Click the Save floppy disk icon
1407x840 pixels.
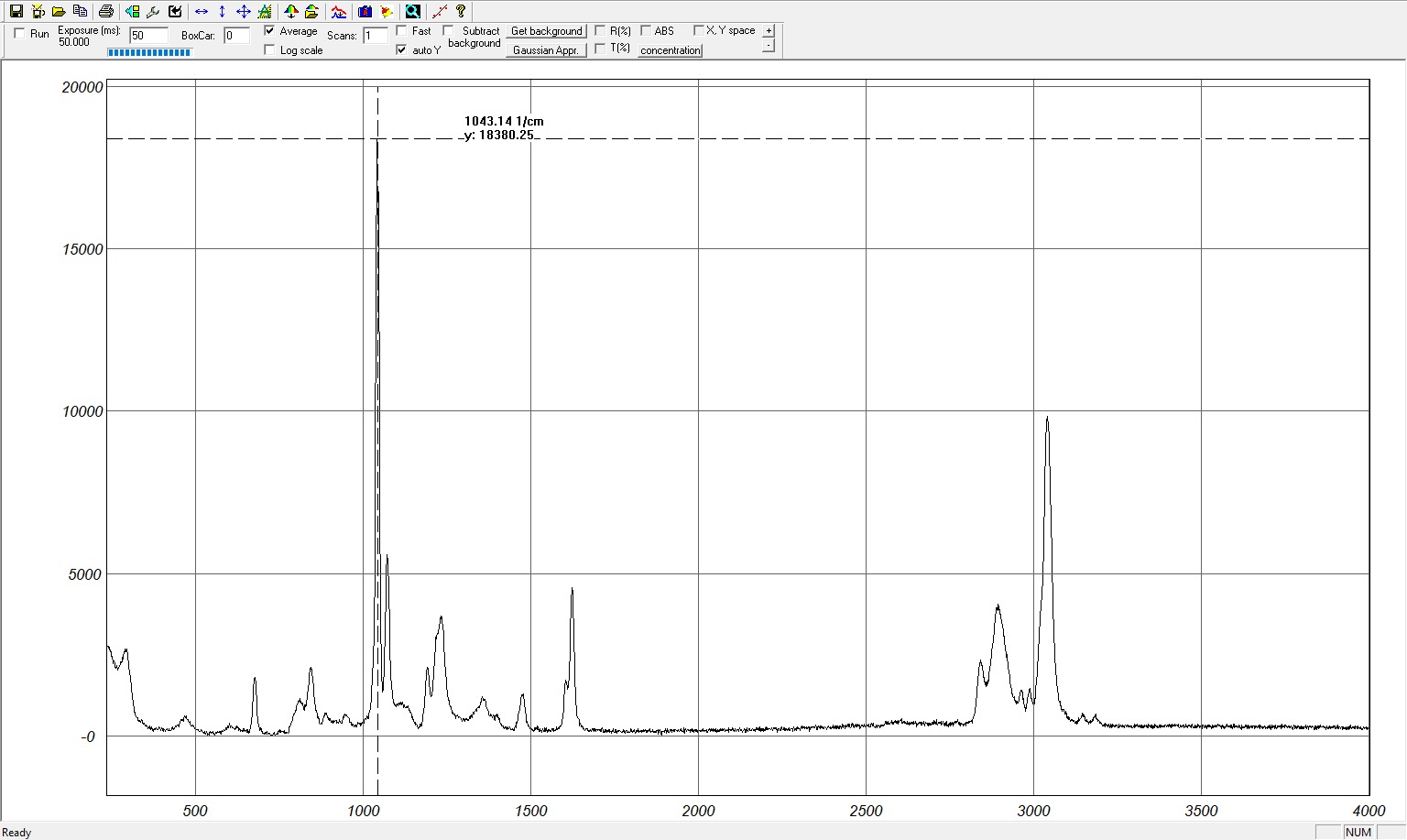[16, 12]
